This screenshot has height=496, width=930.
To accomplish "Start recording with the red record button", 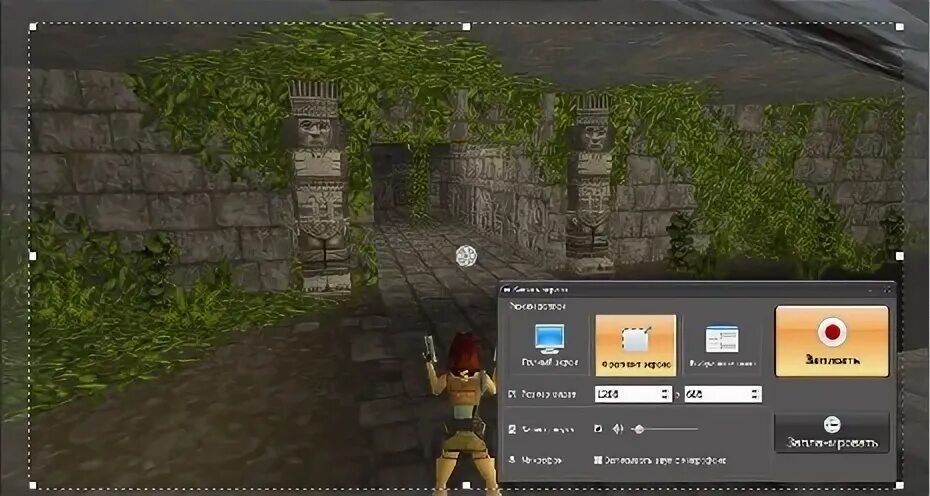I will click(832, 341).
